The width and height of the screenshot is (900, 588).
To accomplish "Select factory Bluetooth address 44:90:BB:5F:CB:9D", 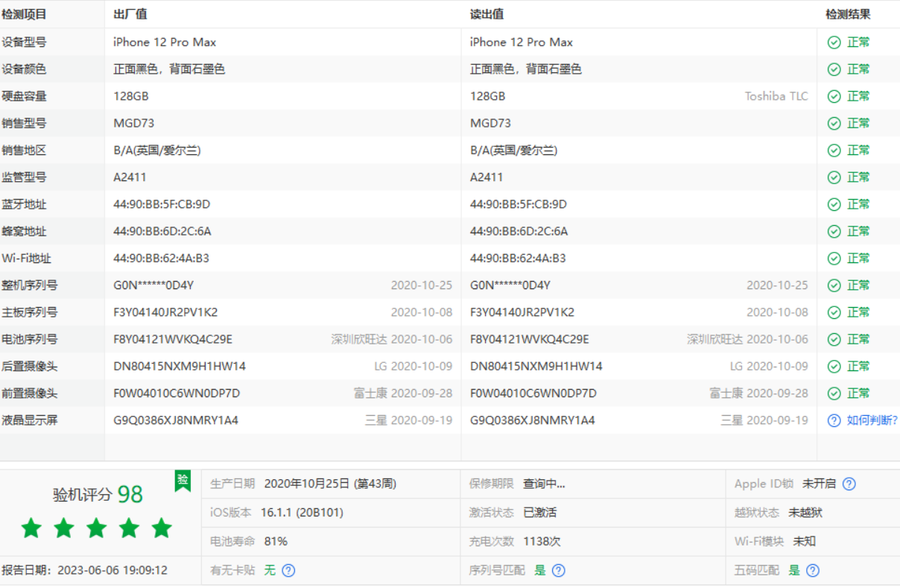I will 162,204.
